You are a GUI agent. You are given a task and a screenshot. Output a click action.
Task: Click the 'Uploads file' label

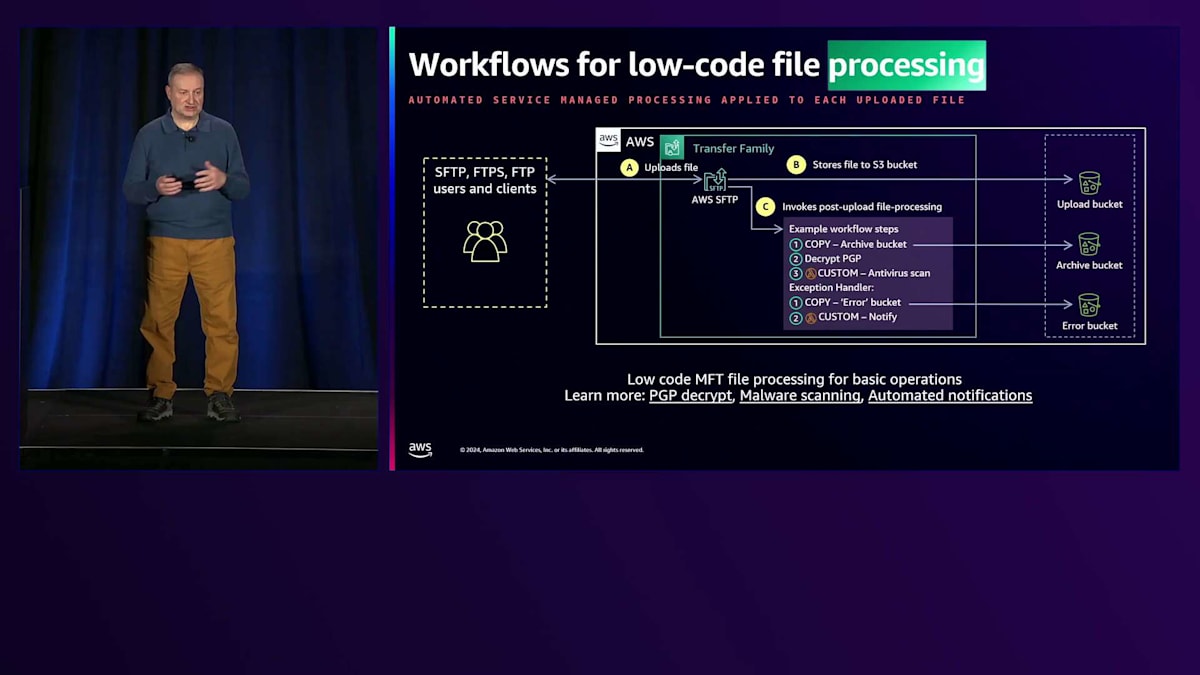(x=671, y=167)
